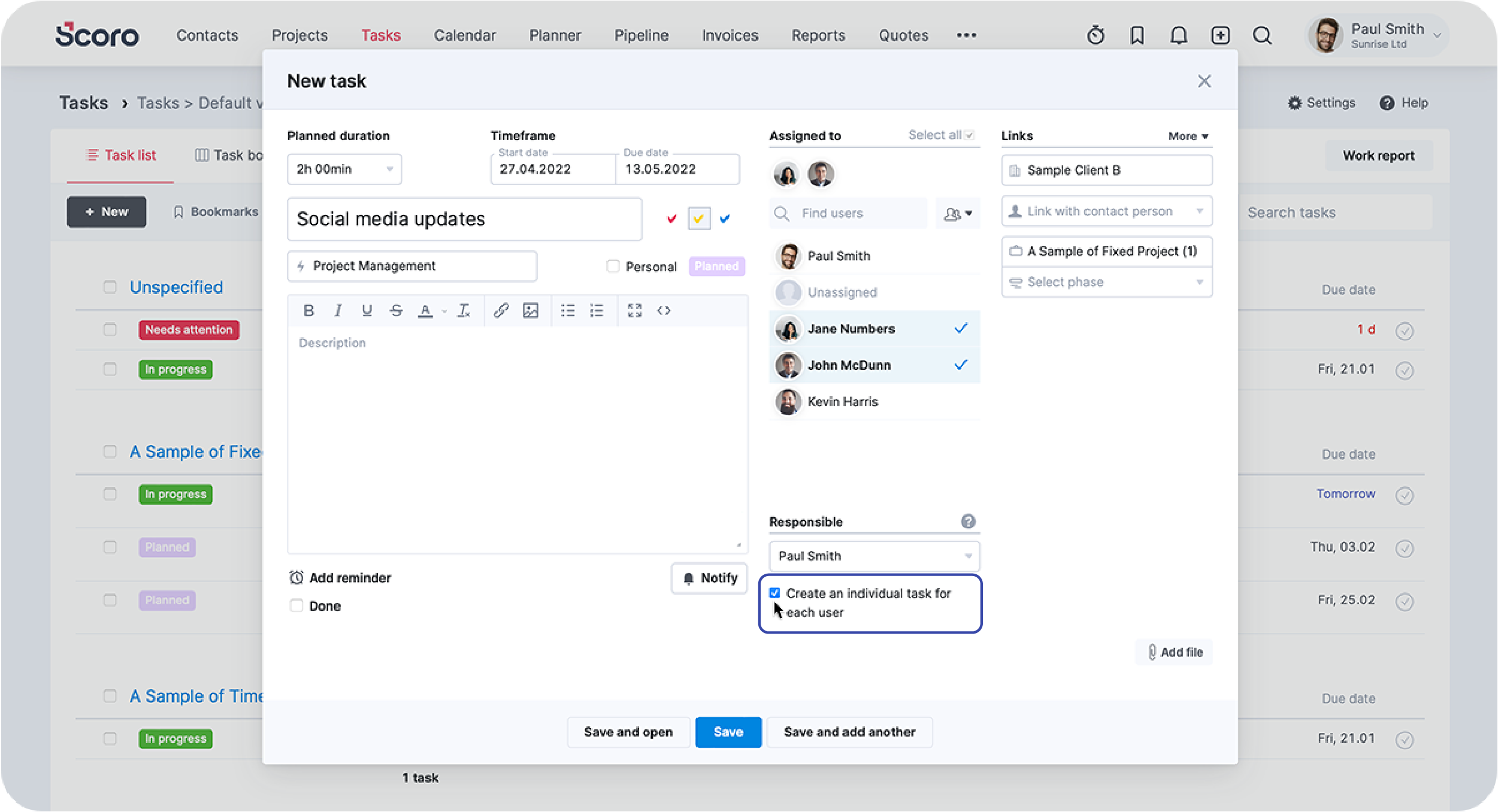The width and height of the screenshot is (1498, 812).
Task: Click the Find users search field
Action: click(848, 213)
